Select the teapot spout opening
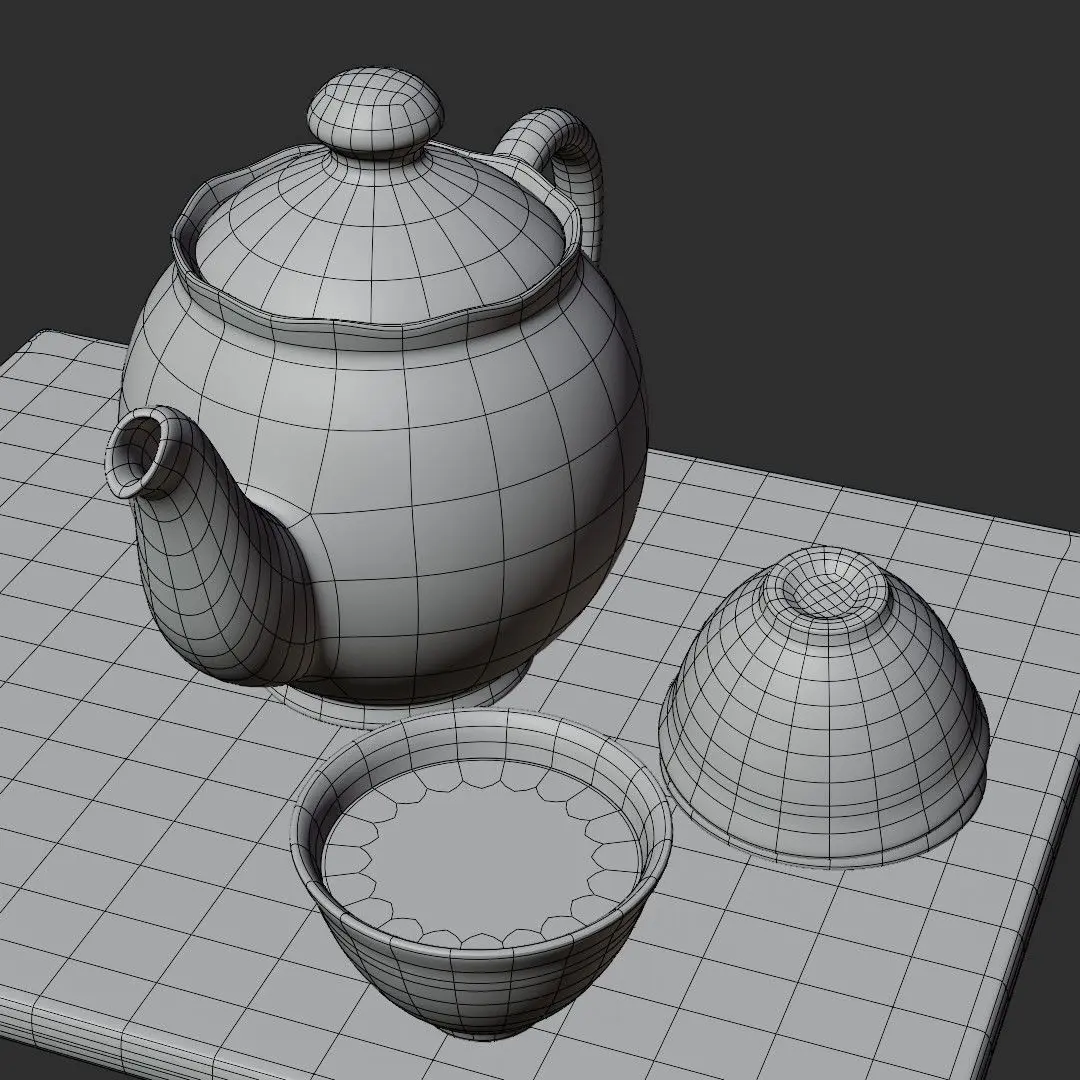1080x1080 pixels. pyautogui.click(x=138, y=451)
